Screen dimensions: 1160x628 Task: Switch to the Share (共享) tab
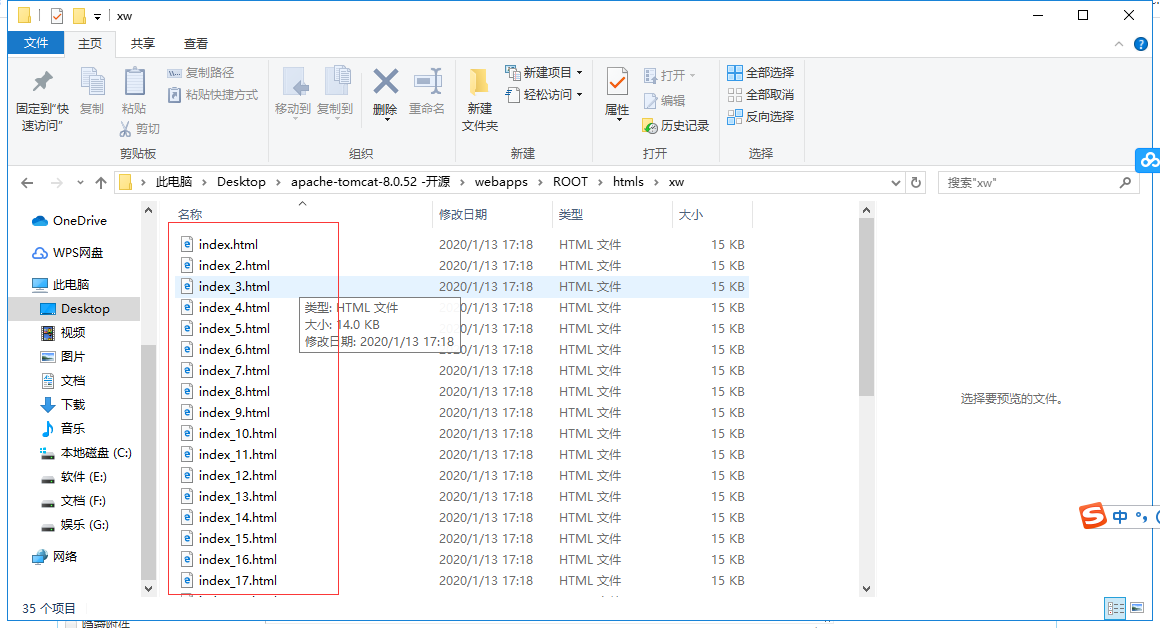pos(143,44)
